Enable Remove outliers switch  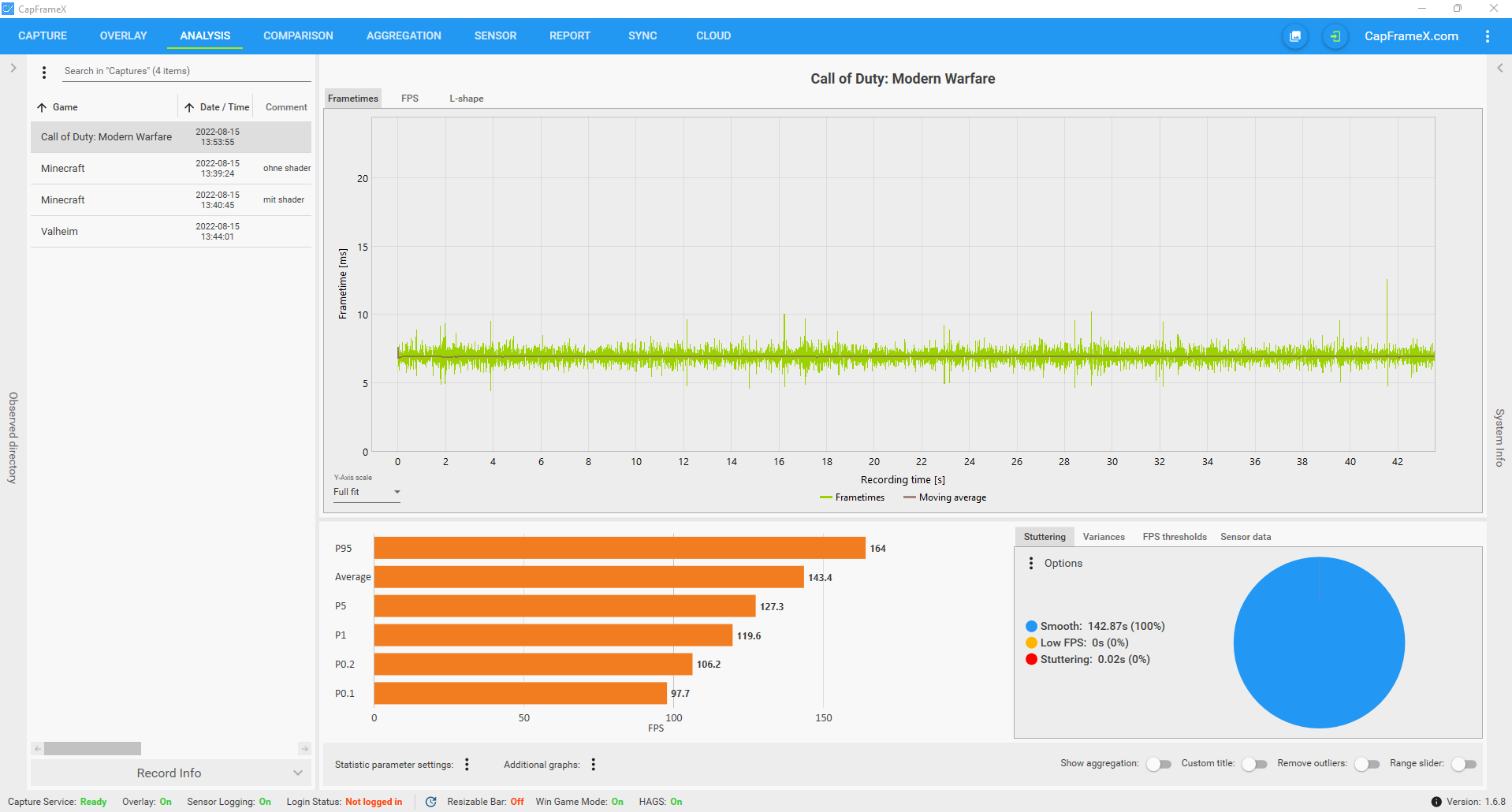(1367, 764)
